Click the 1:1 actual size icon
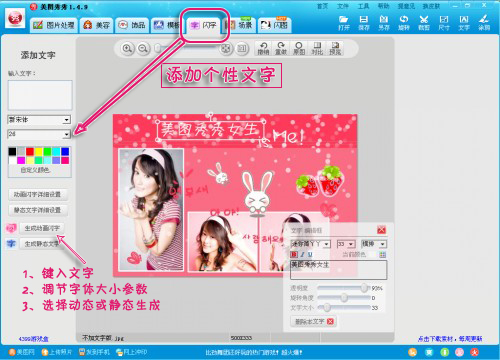 click(242, 49)
